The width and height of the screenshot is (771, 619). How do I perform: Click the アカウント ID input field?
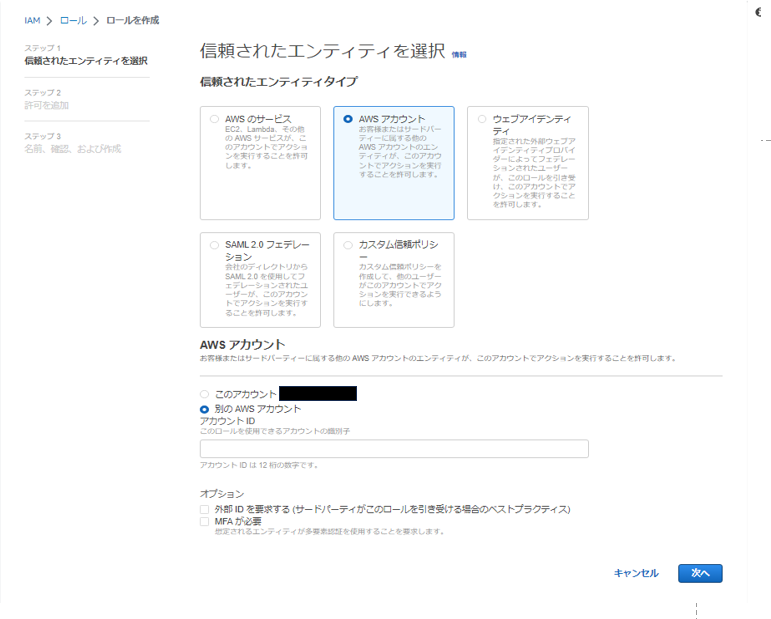394,448
